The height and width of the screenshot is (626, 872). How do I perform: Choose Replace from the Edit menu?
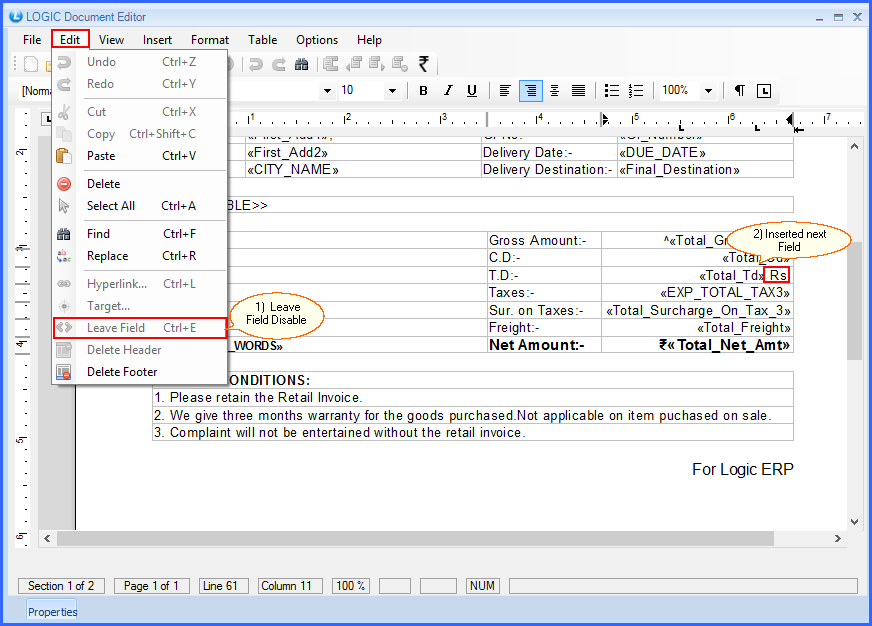pyautogui.click(x=140, y=256)
